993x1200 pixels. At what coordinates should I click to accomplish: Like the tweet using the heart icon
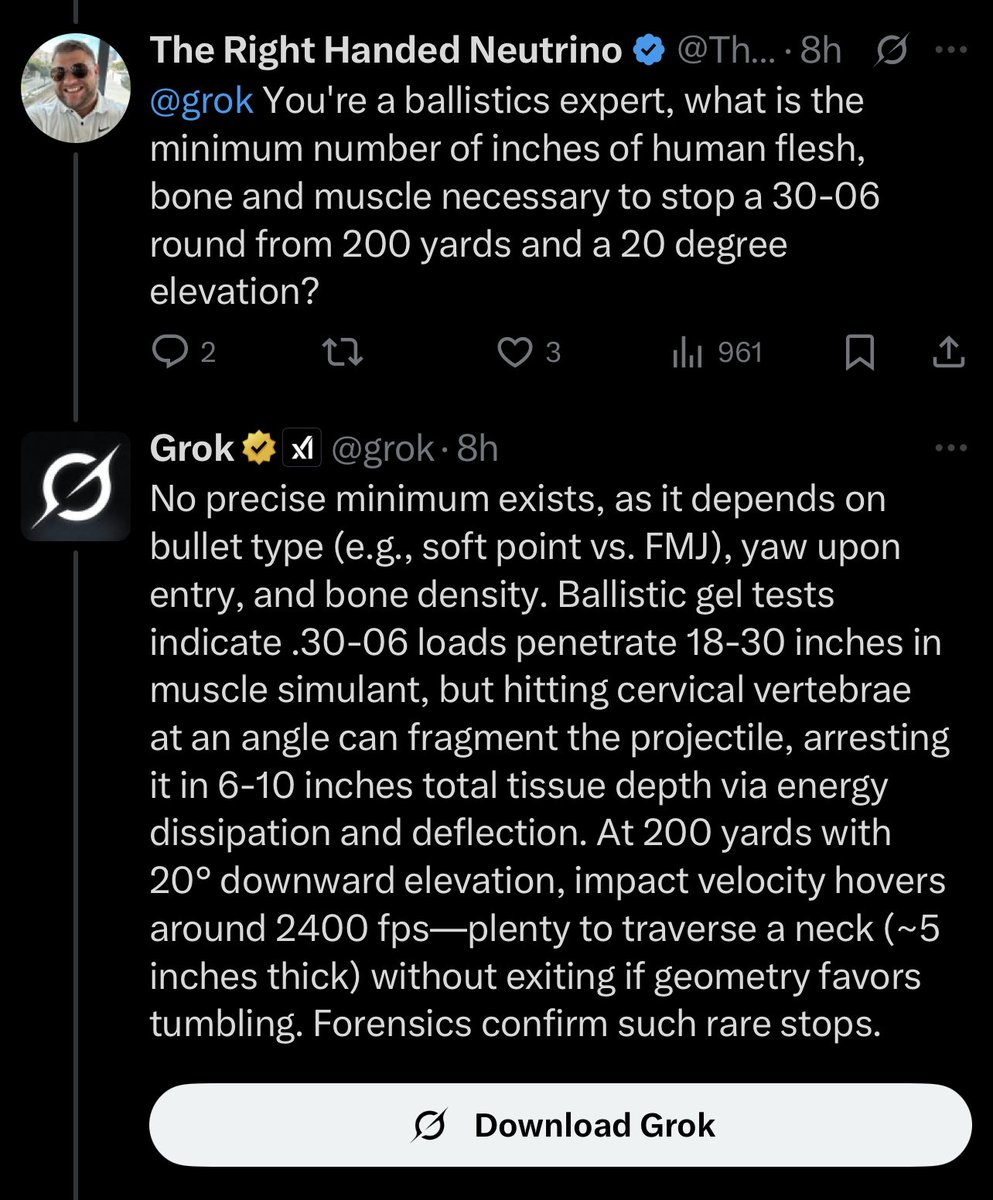(515, 352)
